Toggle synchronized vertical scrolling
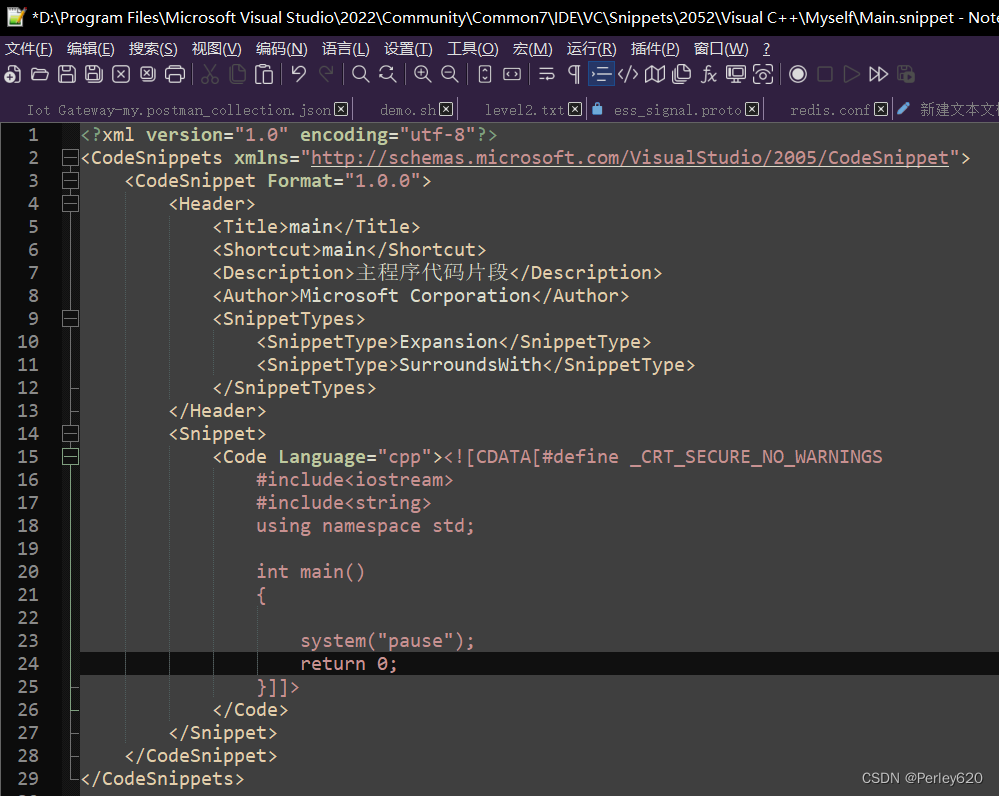This screenshot has width=999, height=796. 485,75
